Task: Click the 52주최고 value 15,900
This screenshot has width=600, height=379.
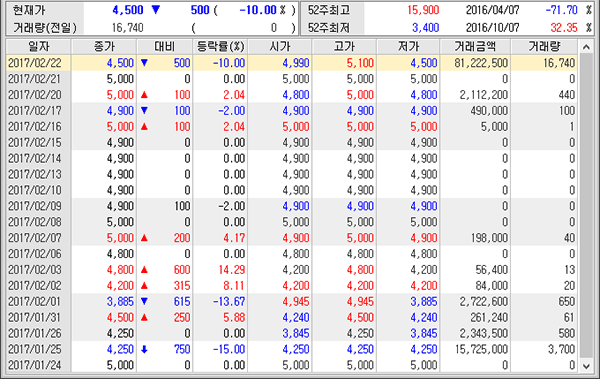Action: point(423,10)
